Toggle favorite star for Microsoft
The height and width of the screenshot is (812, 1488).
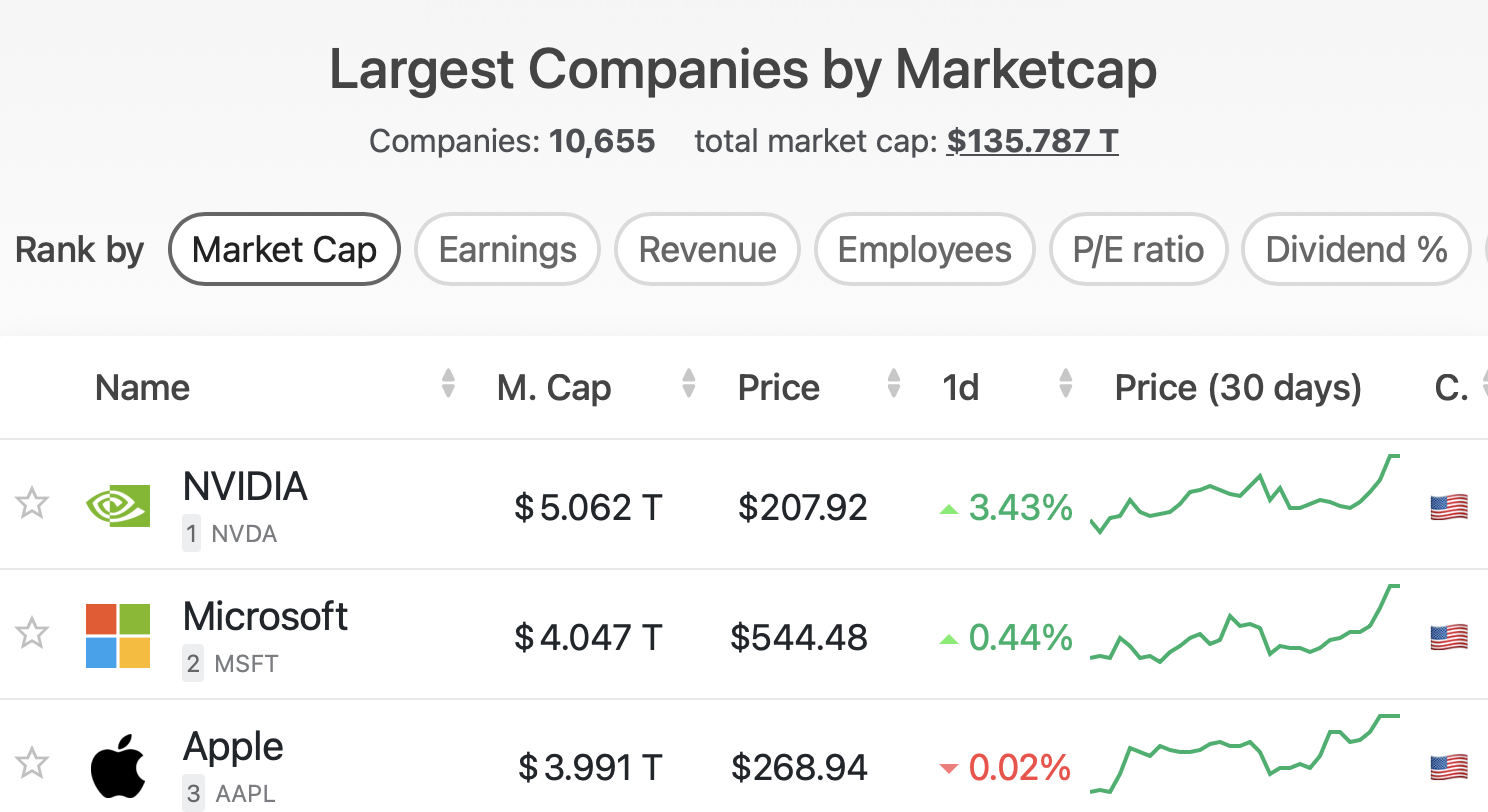[32, 633]
